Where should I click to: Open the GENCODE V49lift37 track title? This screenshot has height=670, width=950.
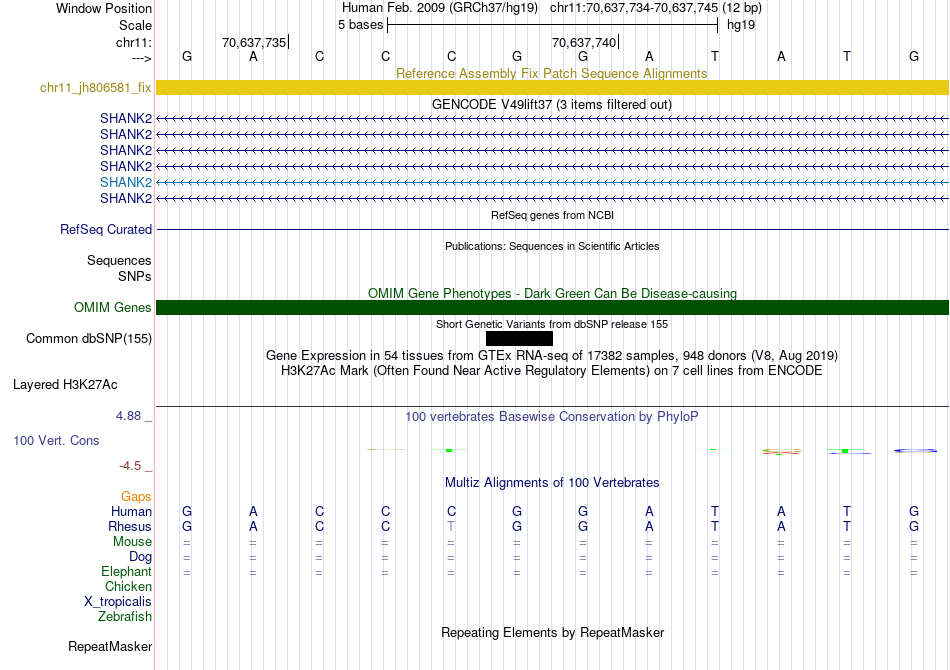point(551,104)
